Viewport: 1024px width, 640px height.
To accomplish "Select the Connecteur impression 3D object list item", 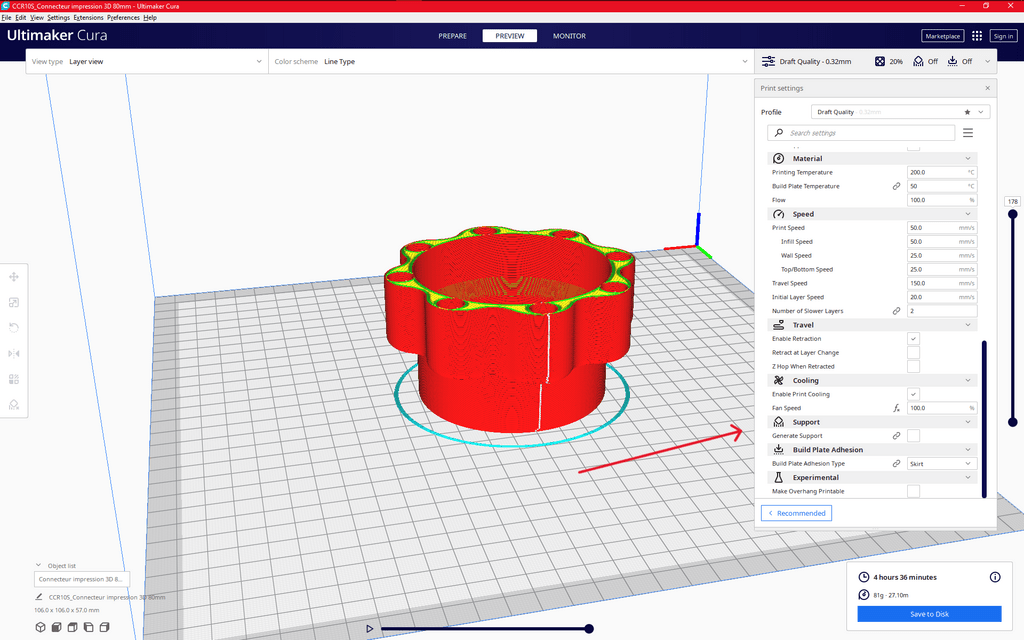I will point(82,579).
